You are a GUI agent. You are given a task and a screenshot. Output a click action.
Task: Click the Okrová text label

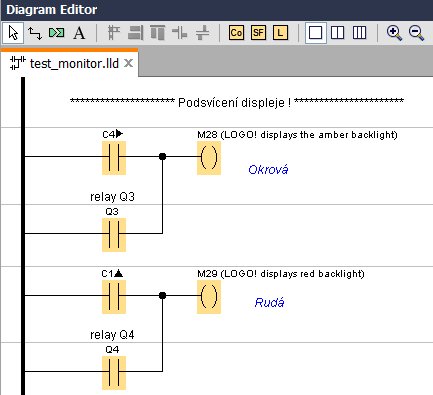(x=268, y=170)
